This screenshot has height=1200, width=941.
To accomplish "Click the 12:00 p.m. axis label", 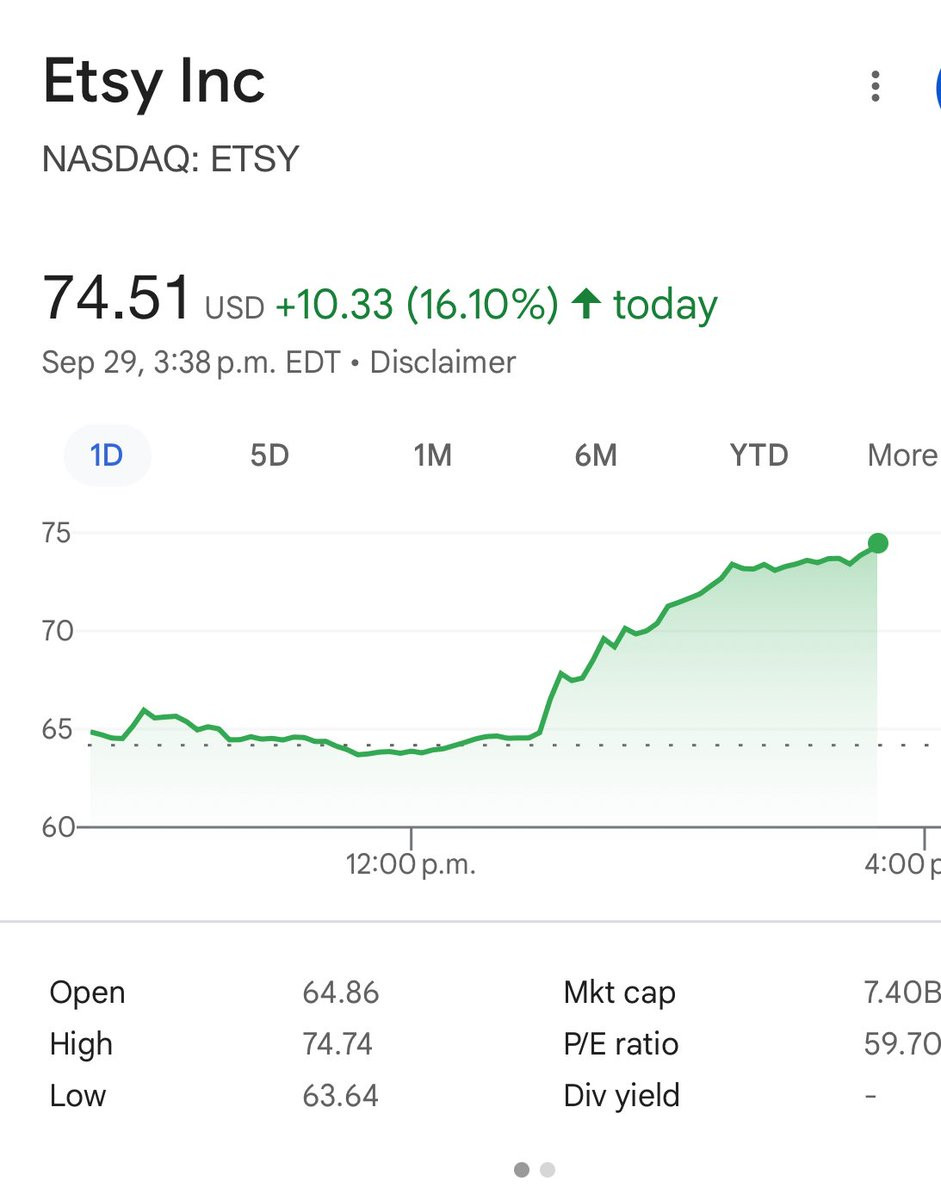I will [x=411, y=864].
